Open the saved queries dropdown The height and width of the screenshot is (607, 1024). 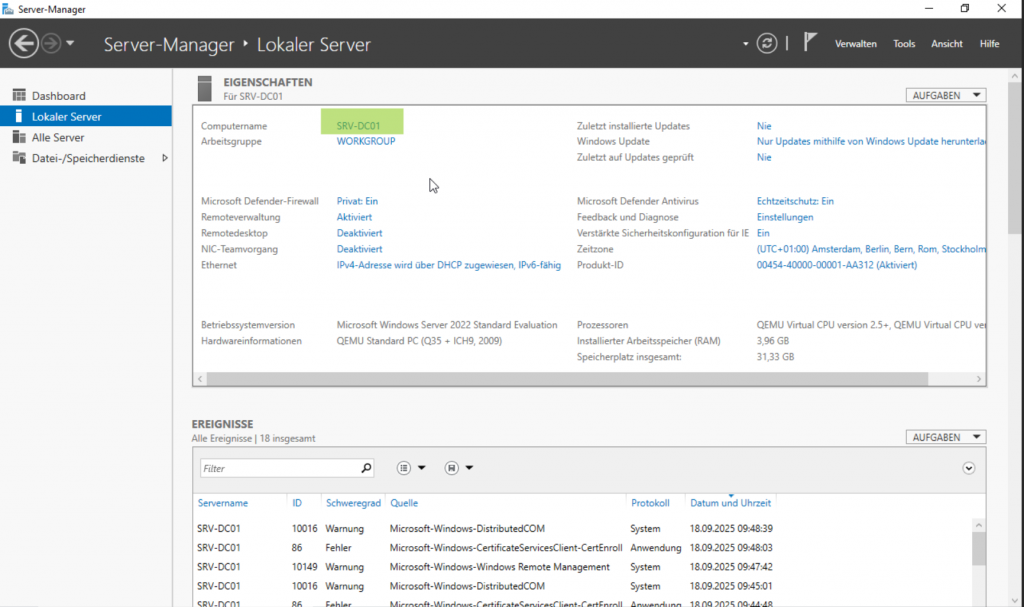pos(459,468)
